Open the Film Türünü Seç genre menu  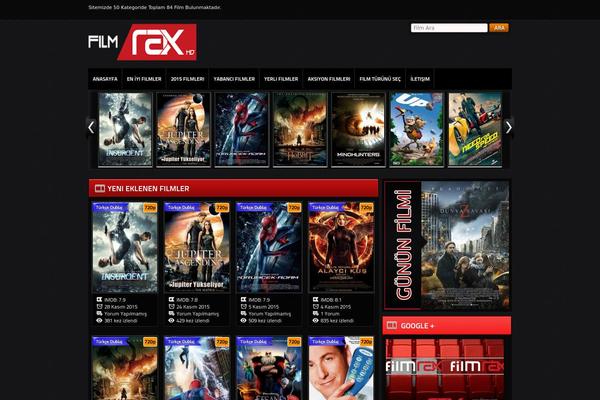(x=380, y=79)
